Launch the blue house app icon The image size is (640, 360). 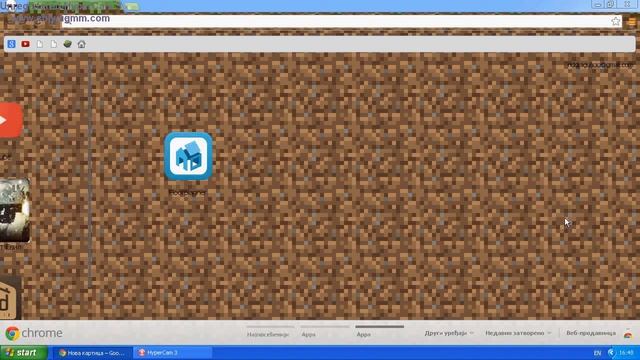(188, 156)
